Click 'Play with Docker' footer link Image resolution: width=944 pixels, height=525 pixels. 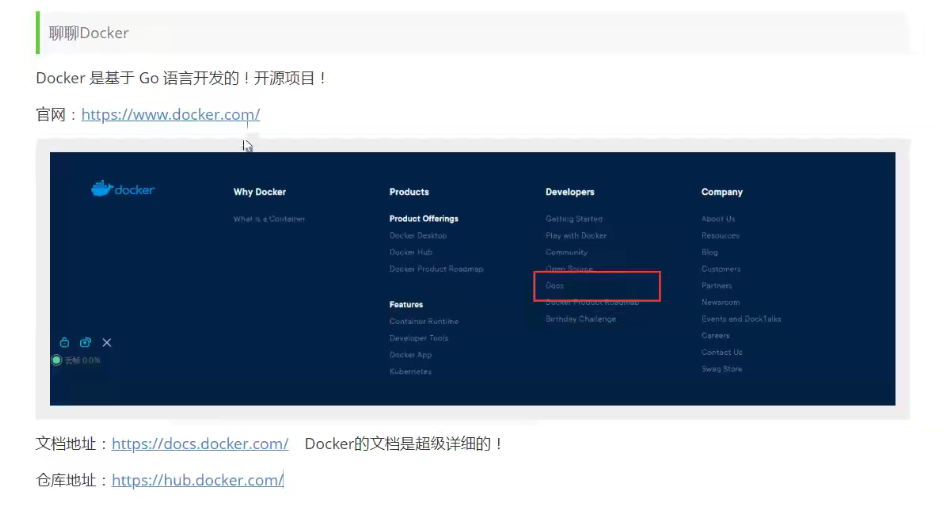(x=576, y=235)
